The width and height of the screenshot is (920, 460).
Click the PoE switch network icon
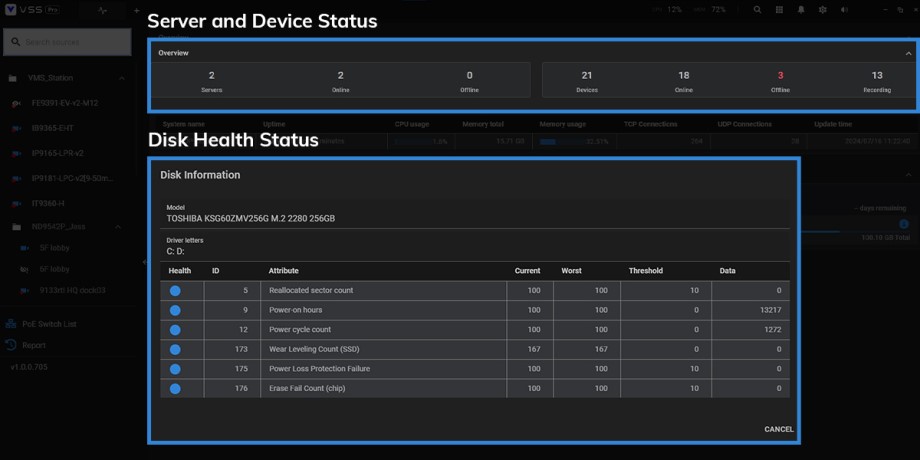click(11, 324)
